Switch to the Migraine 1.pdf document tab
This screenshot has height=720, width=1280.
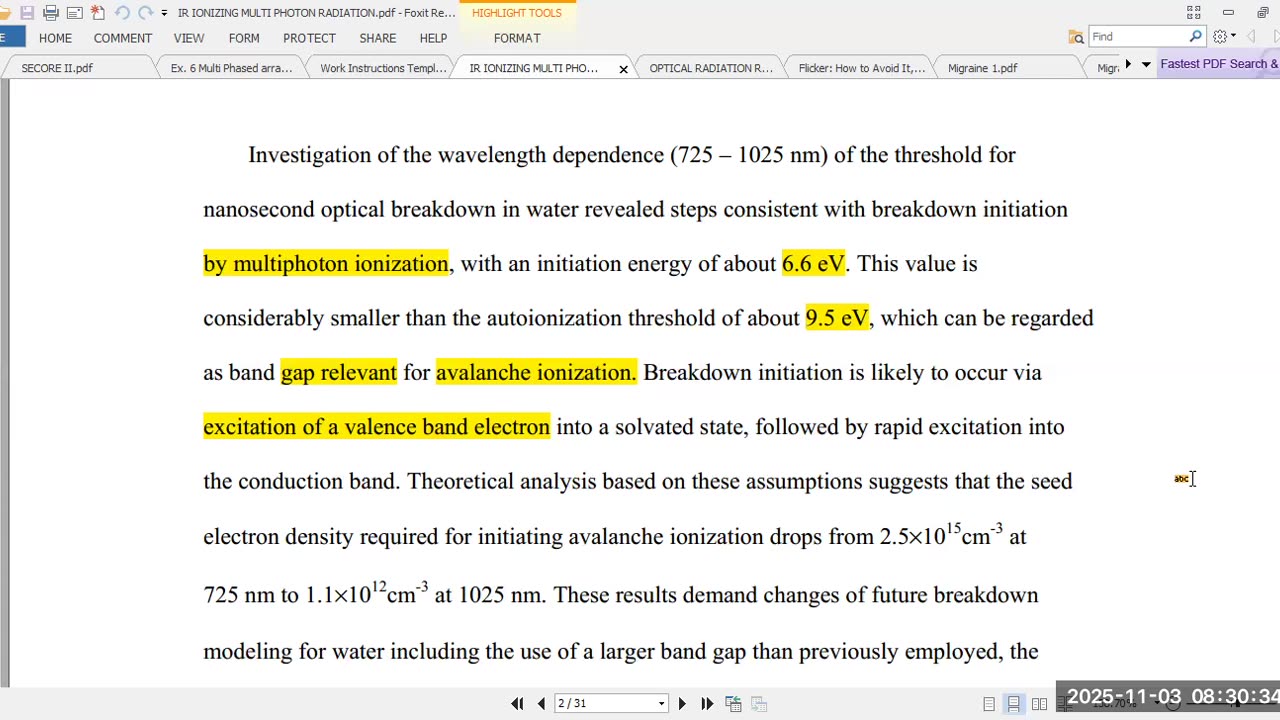[x=1009, y=68]
